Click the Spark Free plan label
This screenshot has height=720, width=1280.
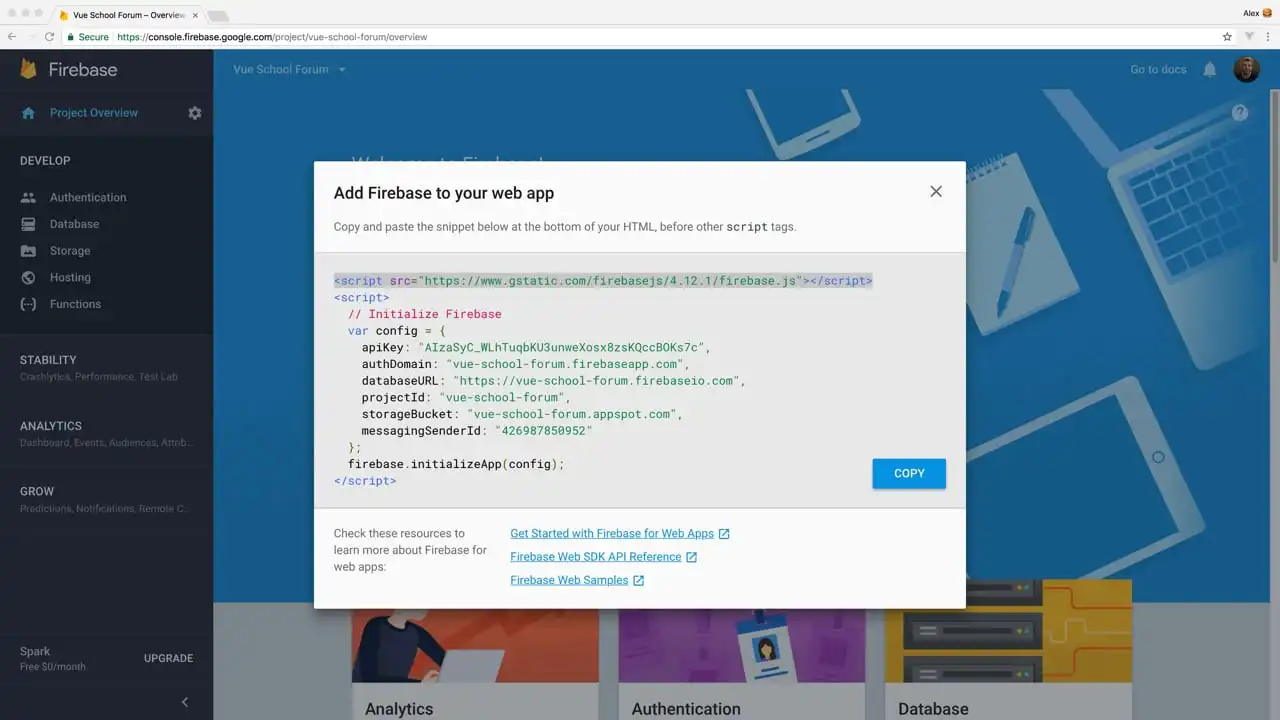click(x=52, y=658)
